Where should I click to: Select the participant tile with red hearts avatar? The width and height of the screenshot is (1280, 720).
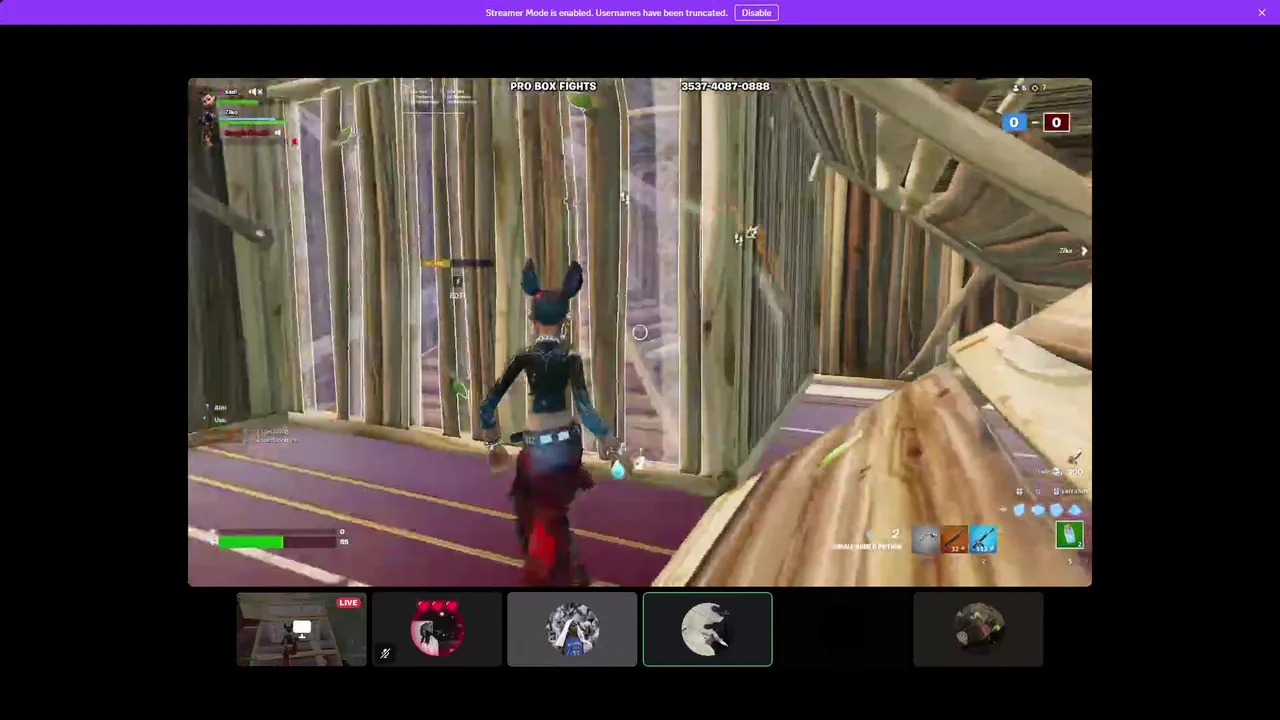click(x=437, y=629)
